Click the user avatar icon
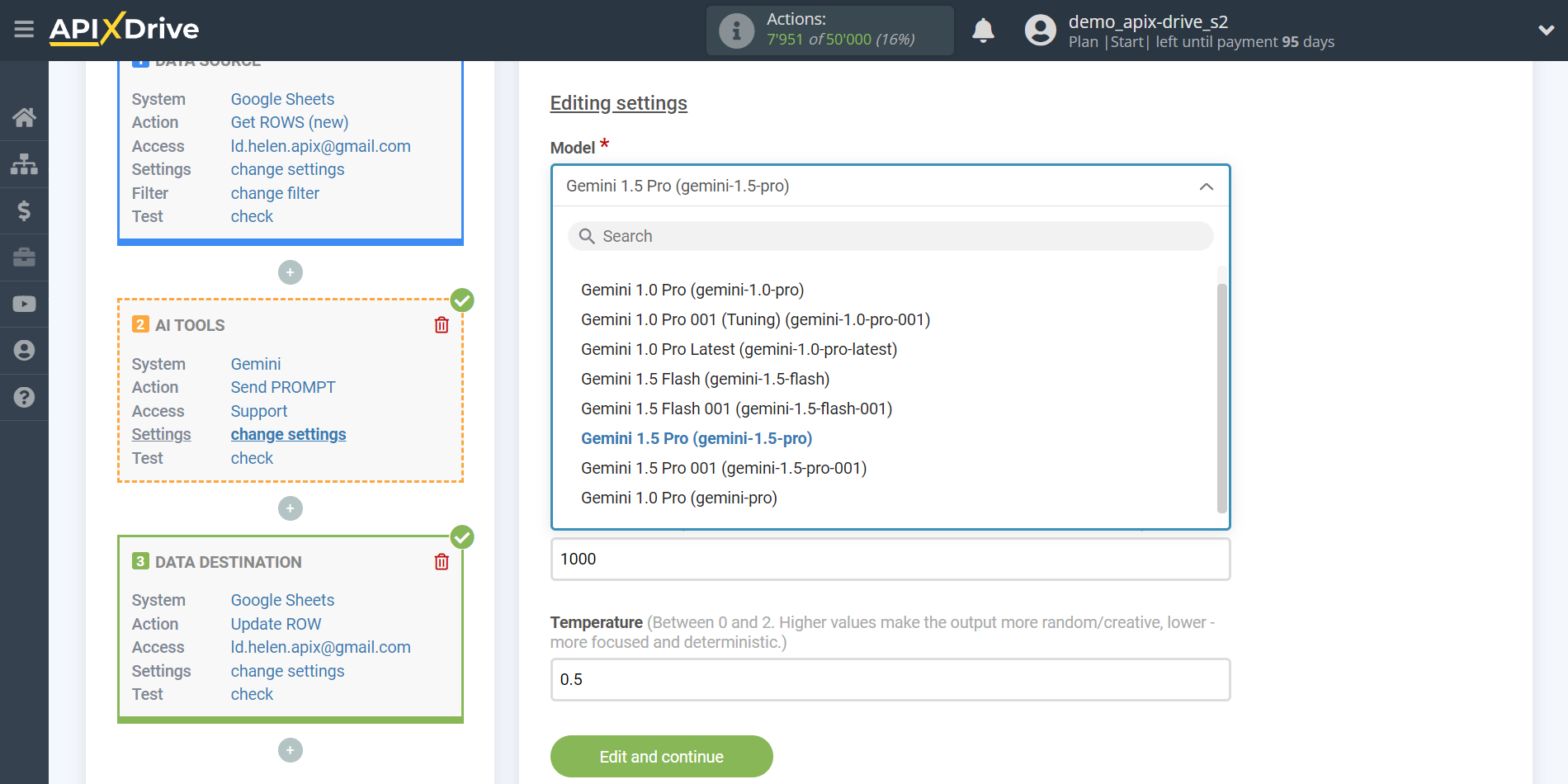 tap(1040, 31)
